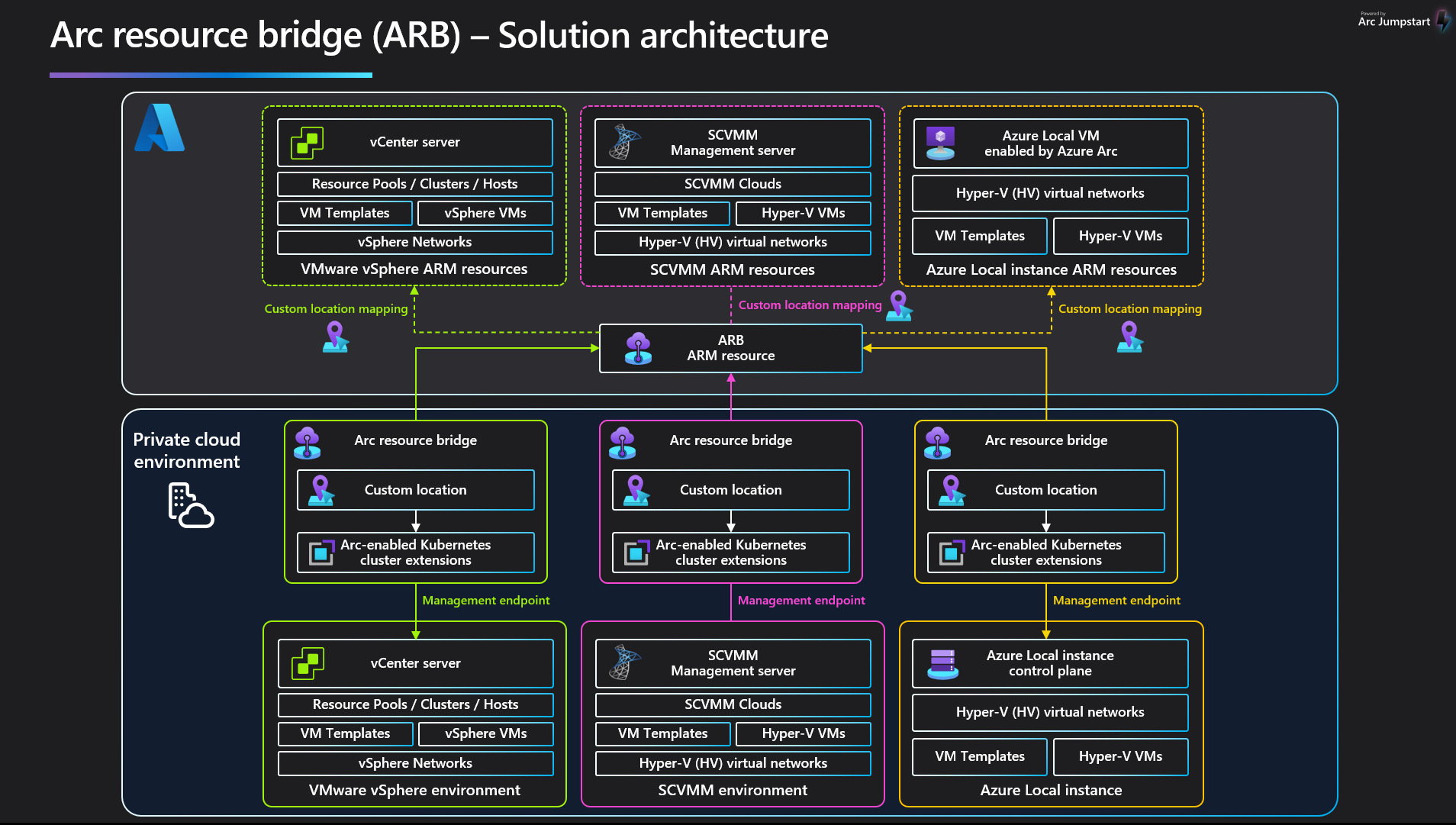Select the Custom location box under VMware bridge
The image size is (1456, 825).
click(x=415, y=490)
